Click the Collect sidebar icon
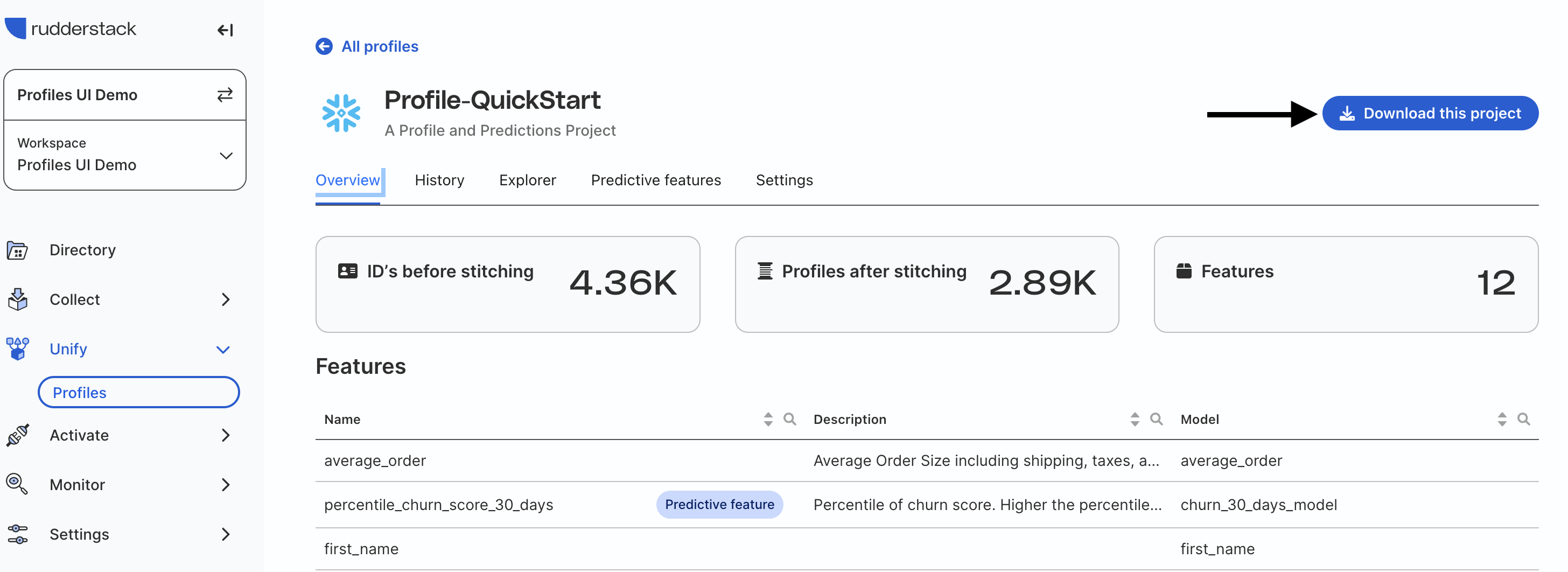 click(x=17, y=299)
